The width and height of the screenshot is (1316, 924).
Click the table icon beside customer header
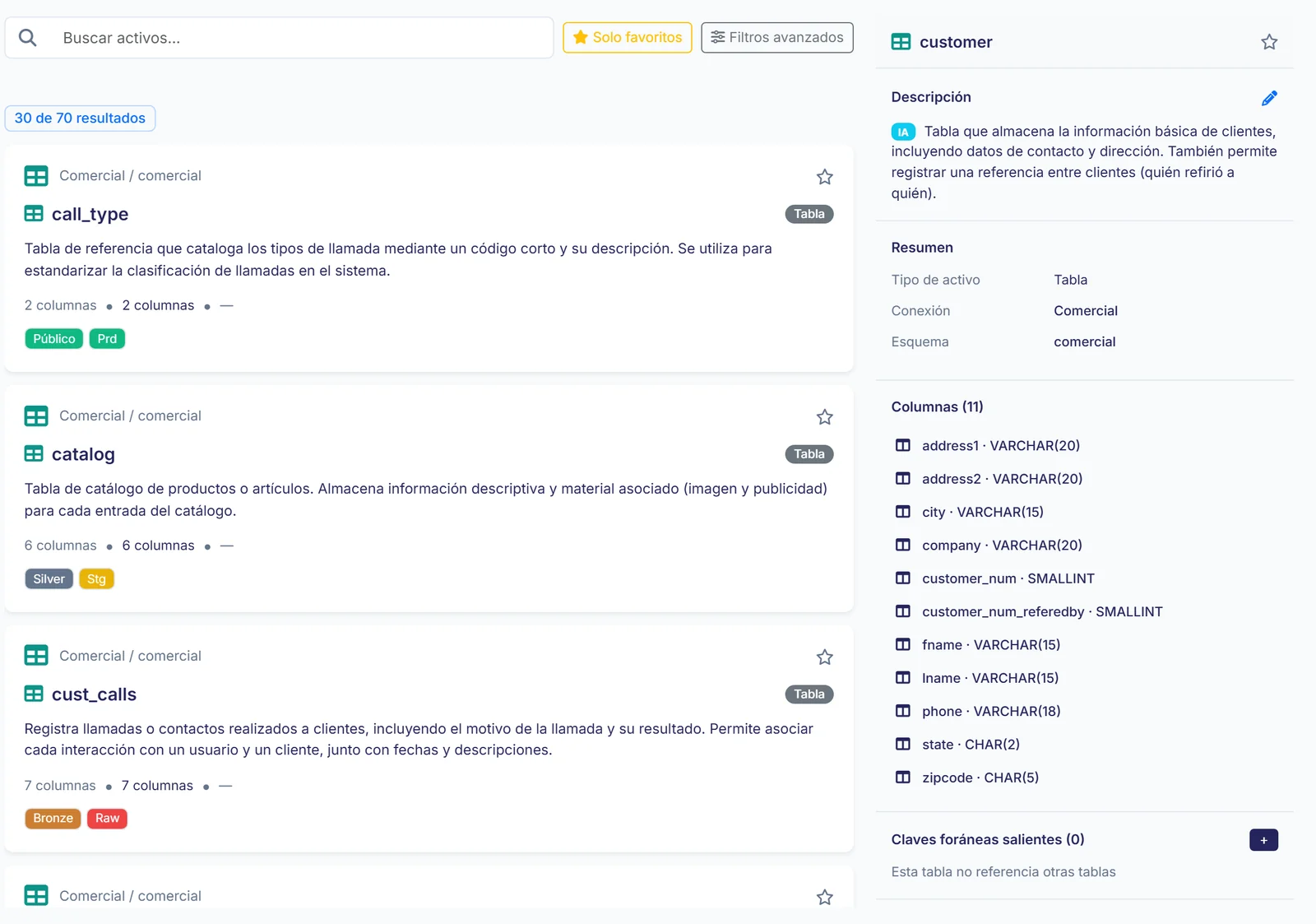[901, 42]
